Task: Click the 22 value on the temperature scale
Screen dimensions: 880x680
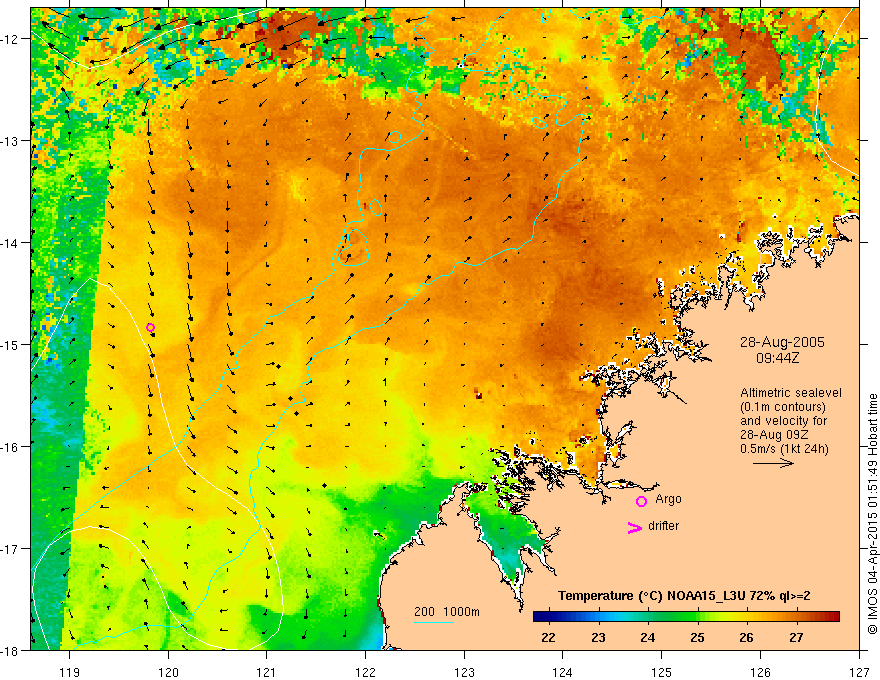Action: pos(548,637)
